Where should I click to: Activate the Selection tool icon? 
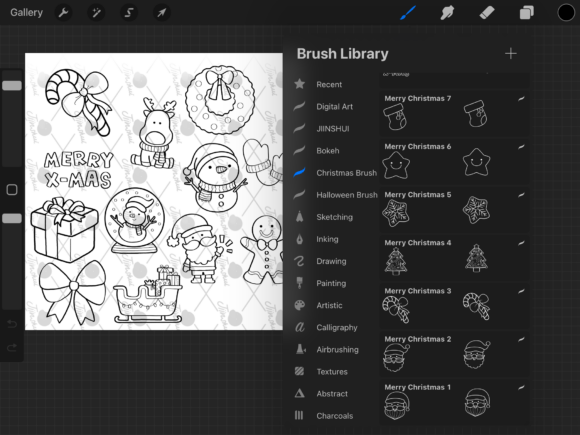[129, 13]
